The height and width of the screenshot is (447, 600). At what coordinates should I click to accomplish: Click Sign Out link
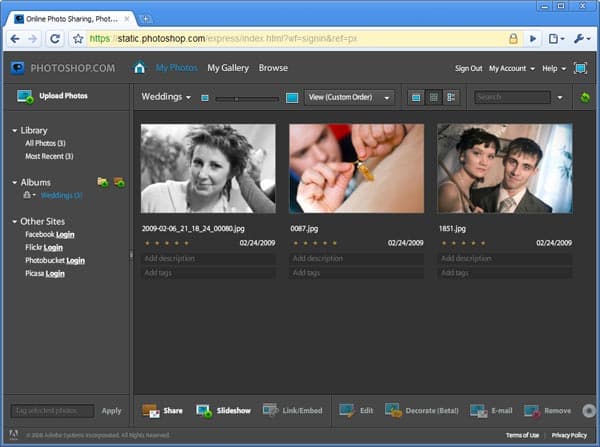pyautogui.click(x=468, y=69)
